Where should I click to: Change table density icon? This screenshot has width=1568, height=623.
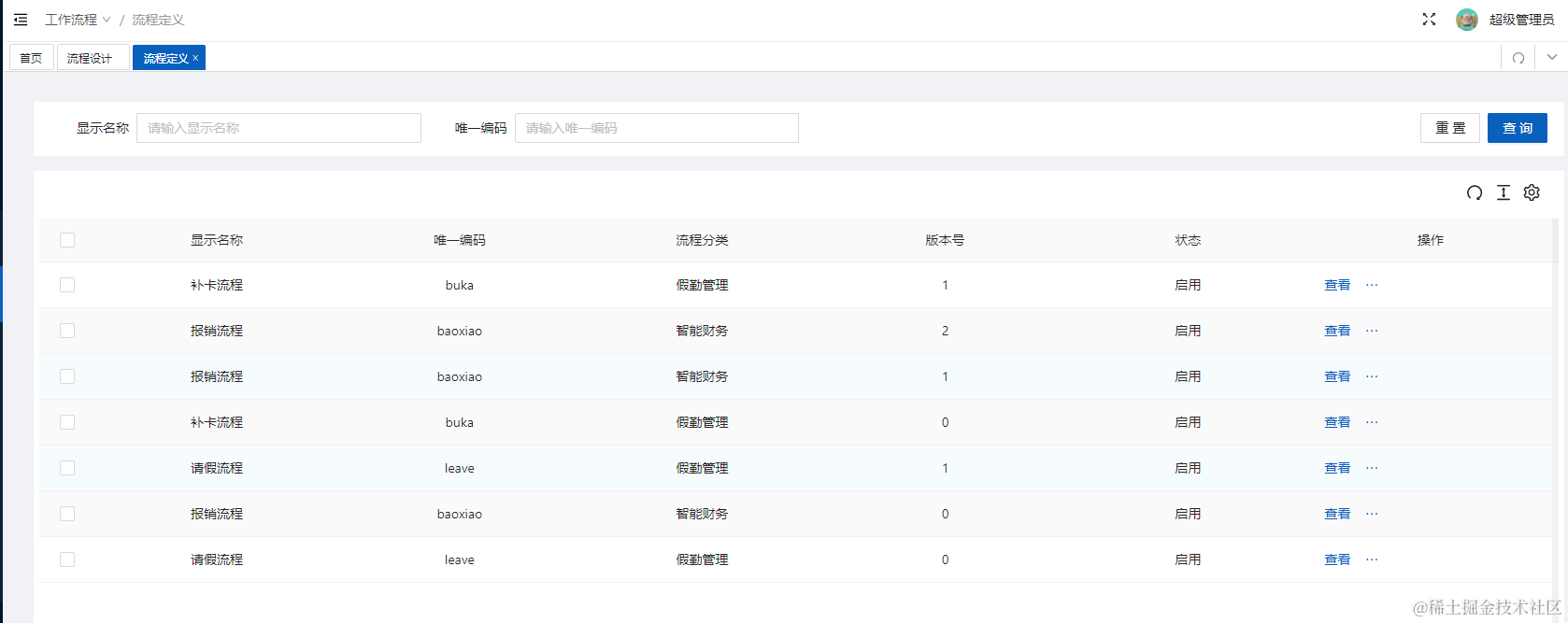[x=1504, y=192]
